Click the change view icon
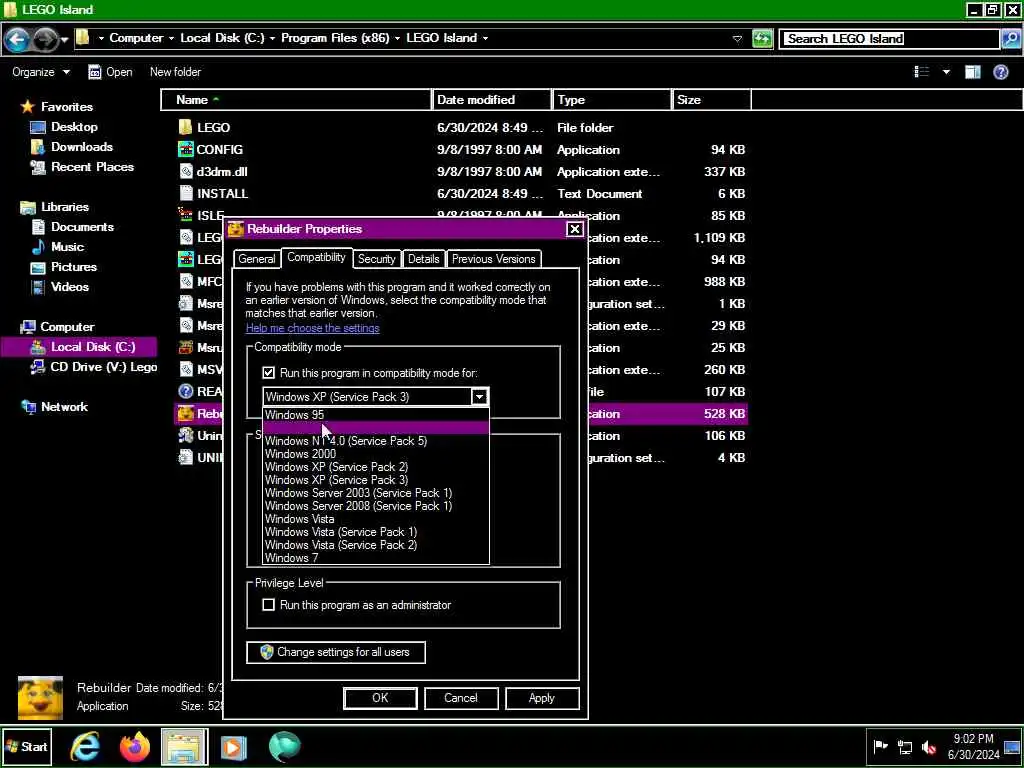 click(x=921, y=72)
